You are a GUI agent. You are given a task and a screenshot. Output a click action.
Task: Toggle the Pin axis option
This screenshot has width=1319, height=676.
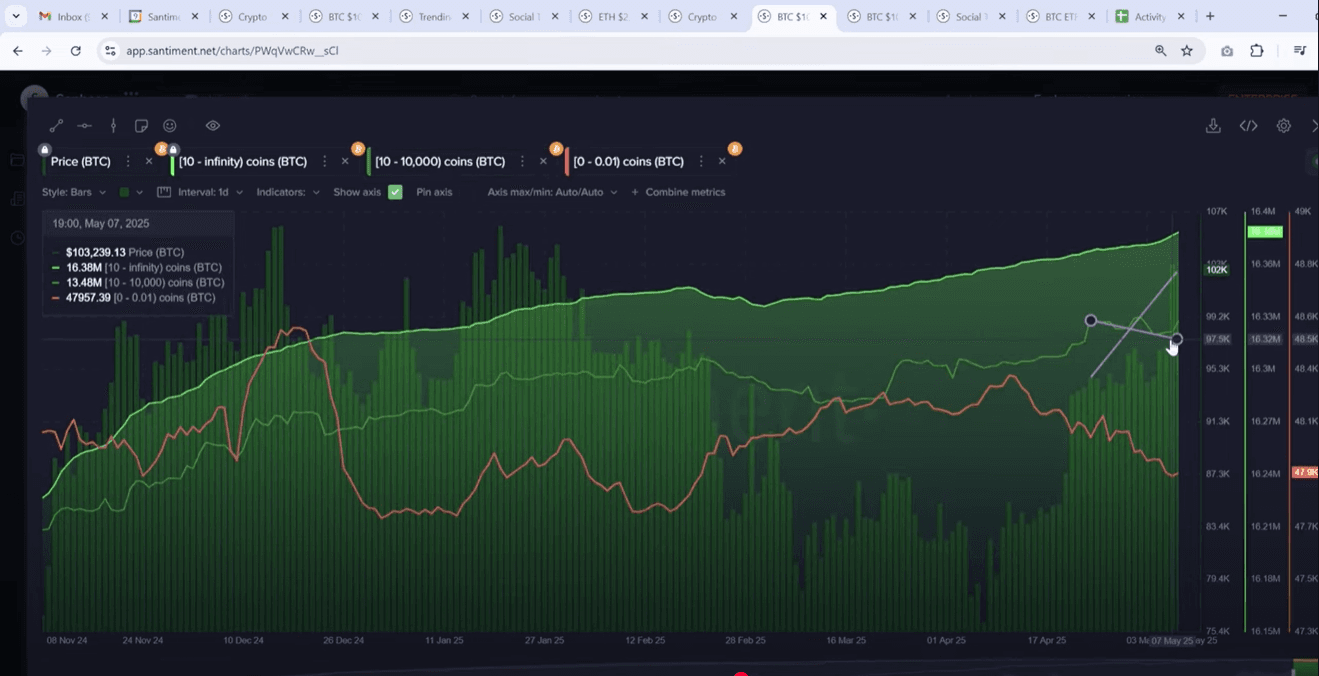(x=434, y=192)
